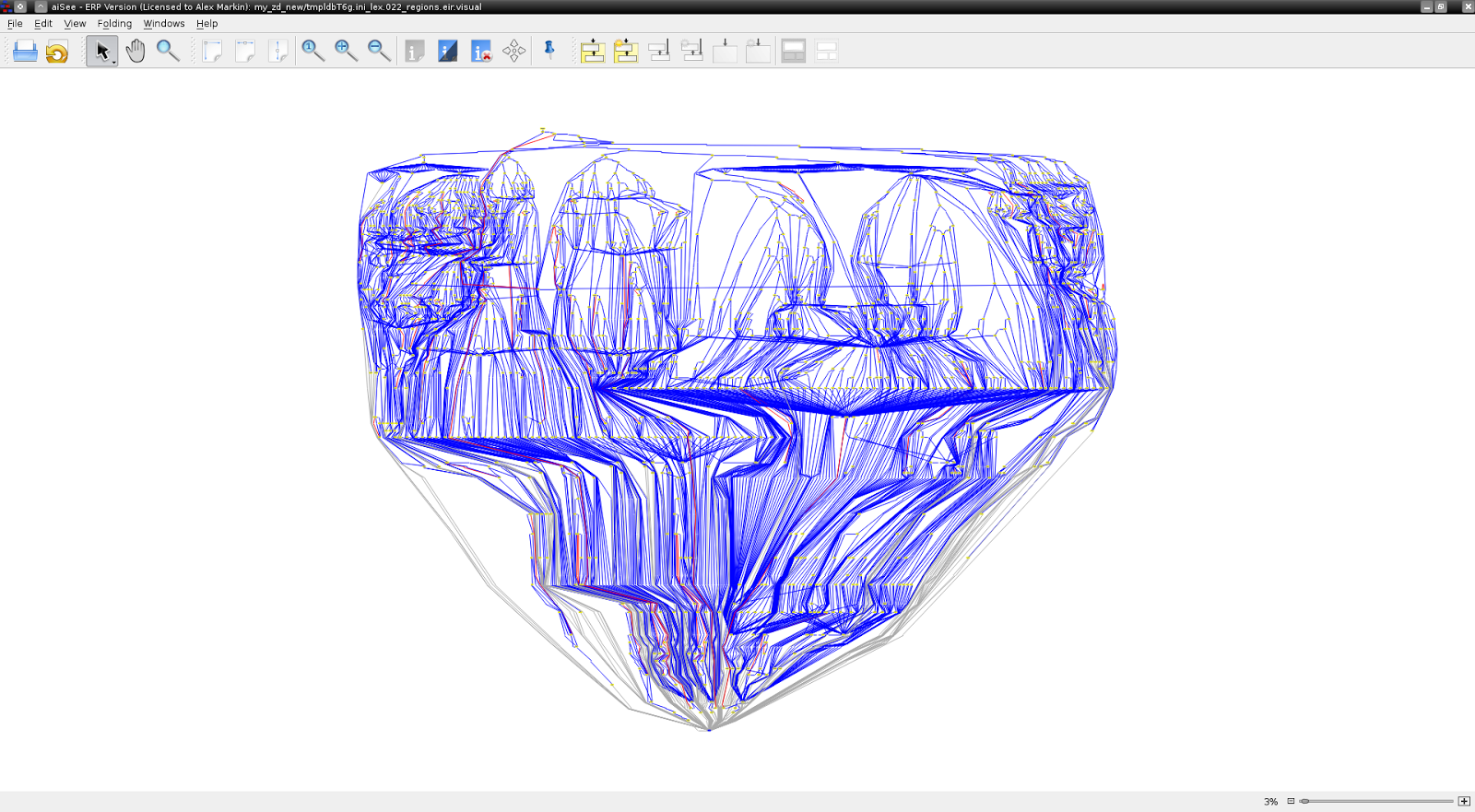The height and width of the screenshot is (812, 1475).
Task: Select the magnifier zoom tool
Action: click(168, 51)
